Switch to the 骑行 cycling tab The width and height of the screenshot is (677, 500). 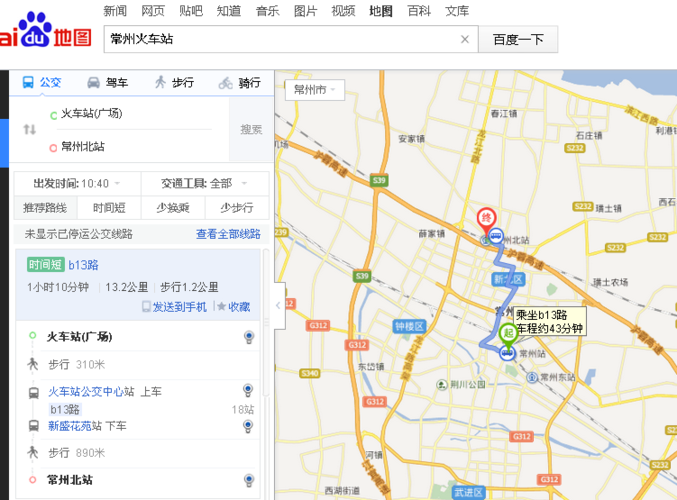pyautogui.click(x=240, y=82)
